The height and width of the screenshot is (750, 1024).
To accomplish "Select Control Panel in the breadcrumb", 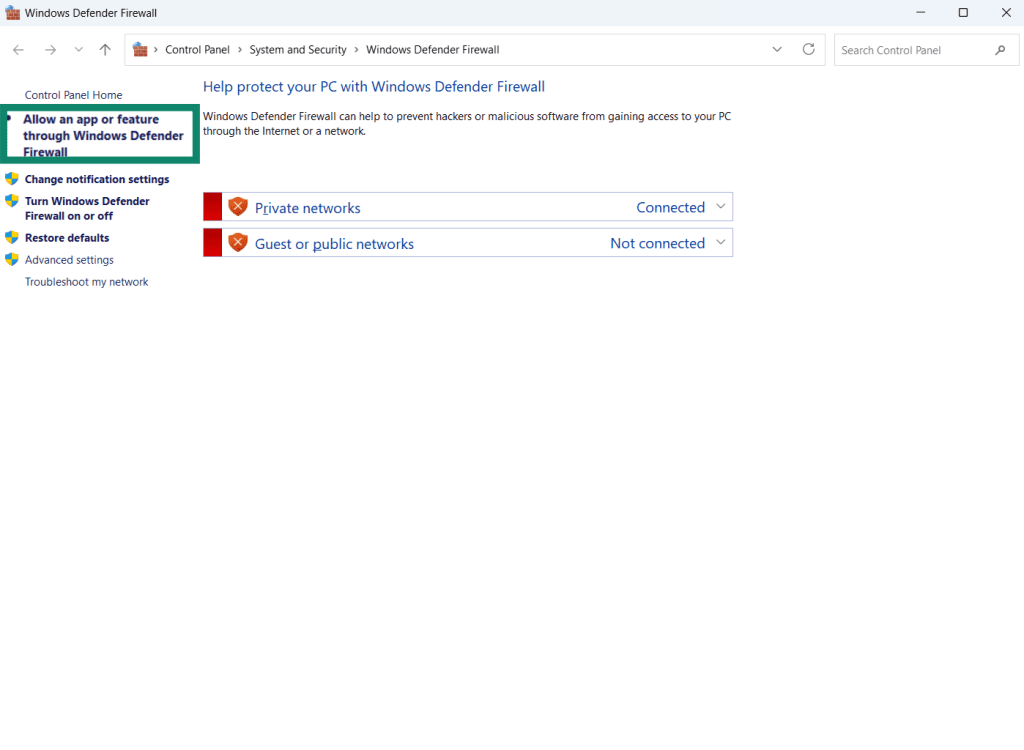I will tap(197, 50).
